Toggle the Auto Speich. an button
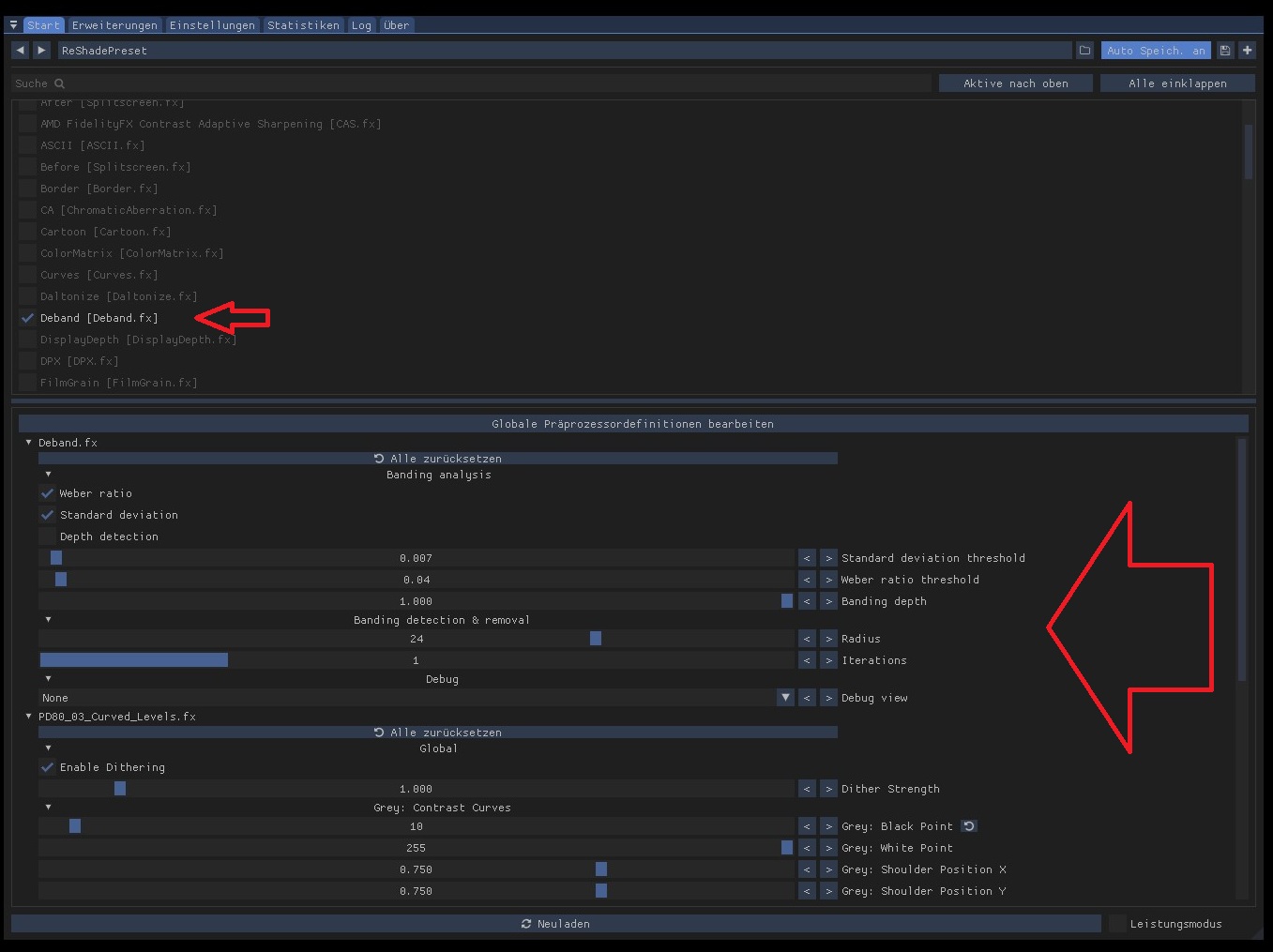The image size is (1273, 952). pyautogui.click(x=1156, y=51)
